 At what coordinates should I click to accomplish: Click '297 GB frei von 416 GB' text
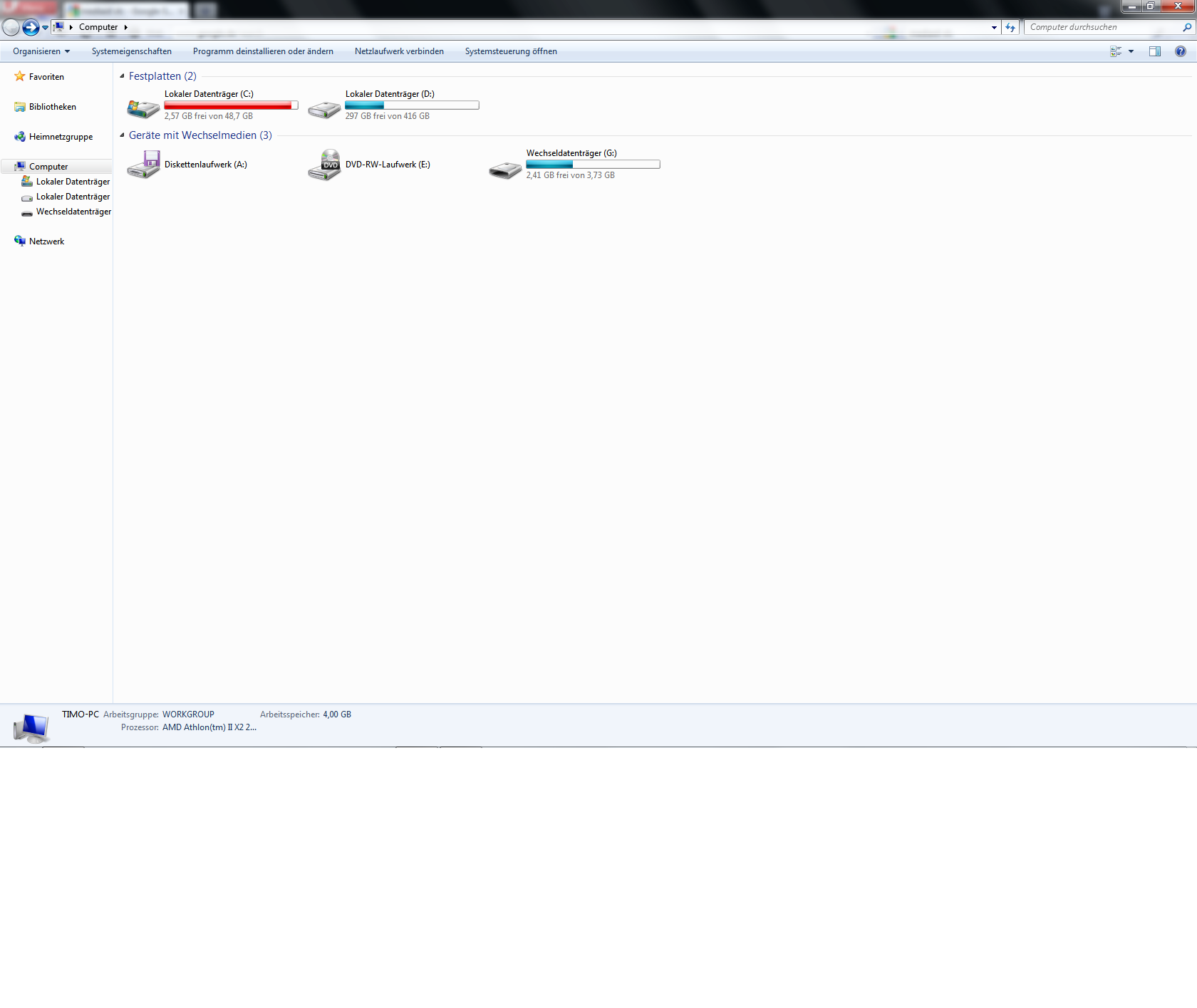pos(388,116)
